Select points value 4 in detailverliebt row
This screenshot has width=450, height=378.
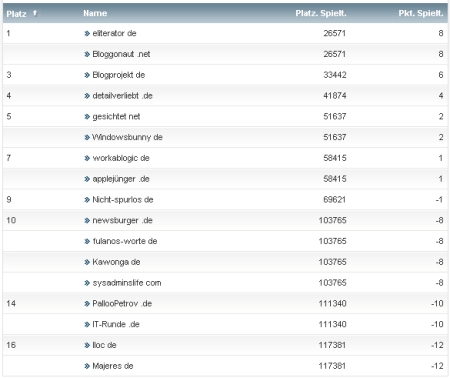pos(441,96)
